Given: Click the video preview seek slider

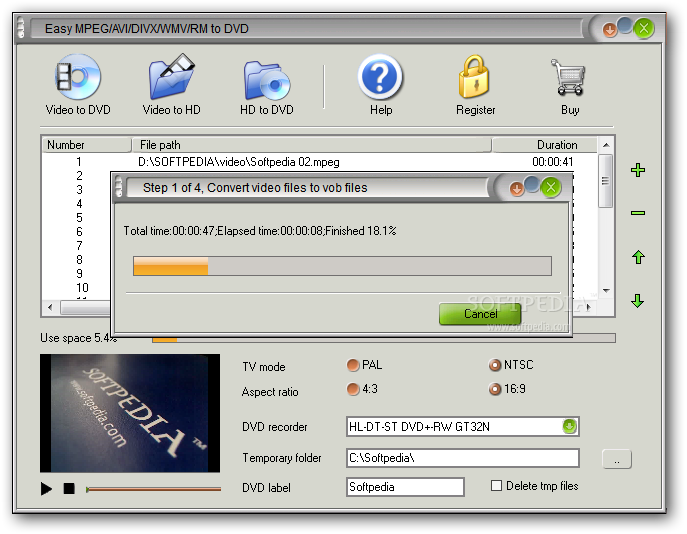Looking at the screenshot, I should (x=153, y=489).
